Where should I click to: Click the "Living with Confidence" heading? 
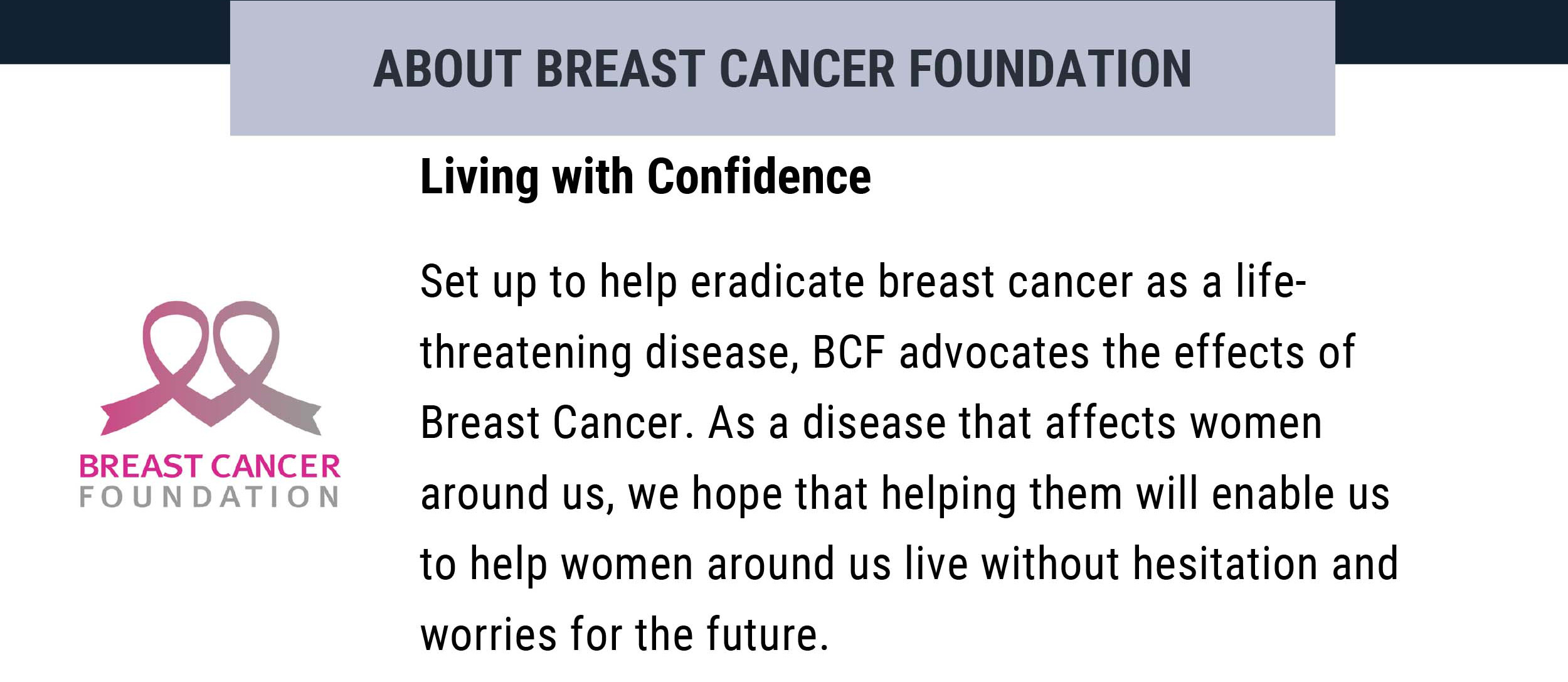coord(645,177)
